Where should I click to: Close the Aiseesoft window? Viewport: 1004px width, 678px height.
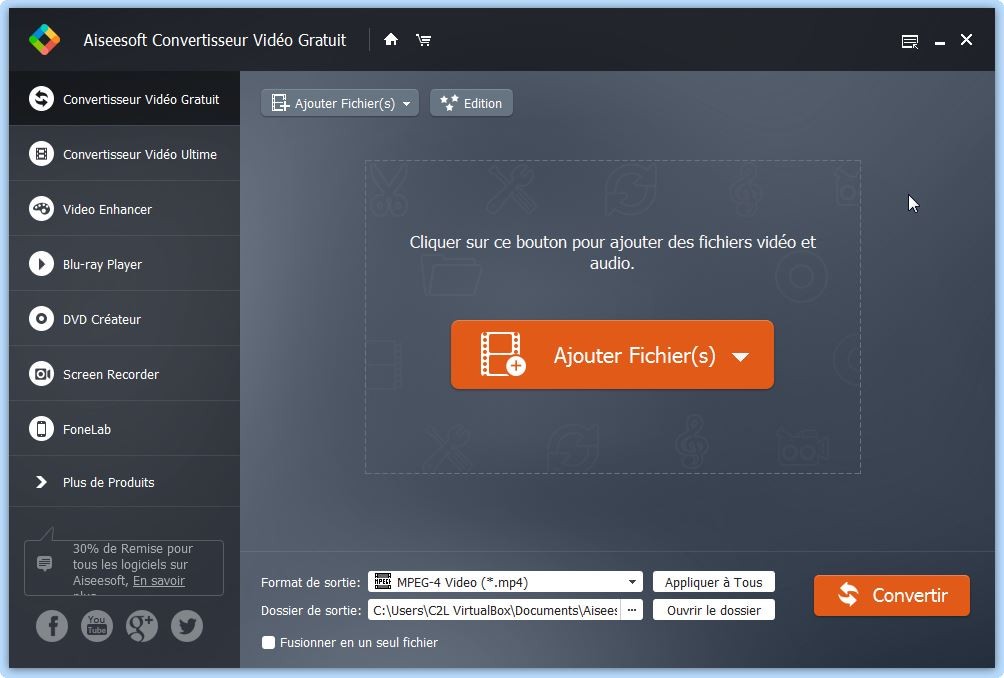pos(966,40)
